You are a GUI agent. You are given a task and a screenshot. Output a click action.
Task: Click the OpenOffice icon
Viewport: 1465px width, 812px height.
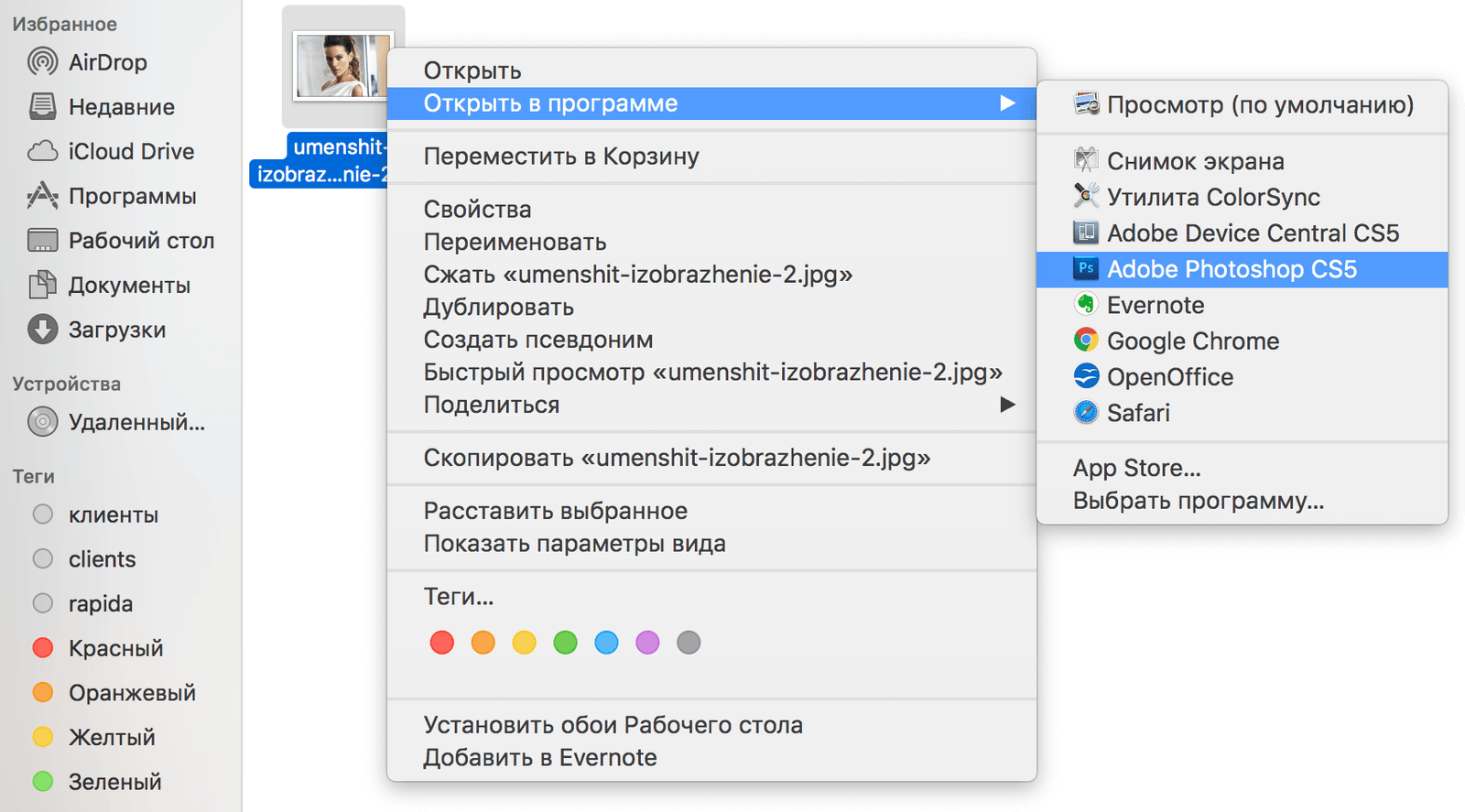pyautogui.click(x=1086, y=376)
